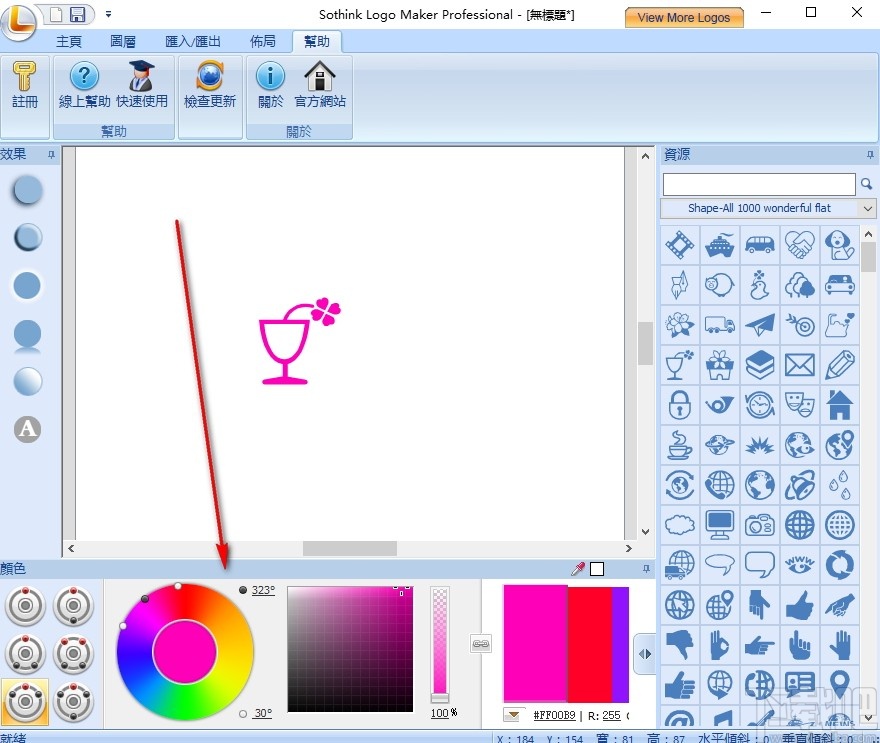Select the film strip shape
The width and height of the screenshot is (880, 743).
click(x=679, y=243)
